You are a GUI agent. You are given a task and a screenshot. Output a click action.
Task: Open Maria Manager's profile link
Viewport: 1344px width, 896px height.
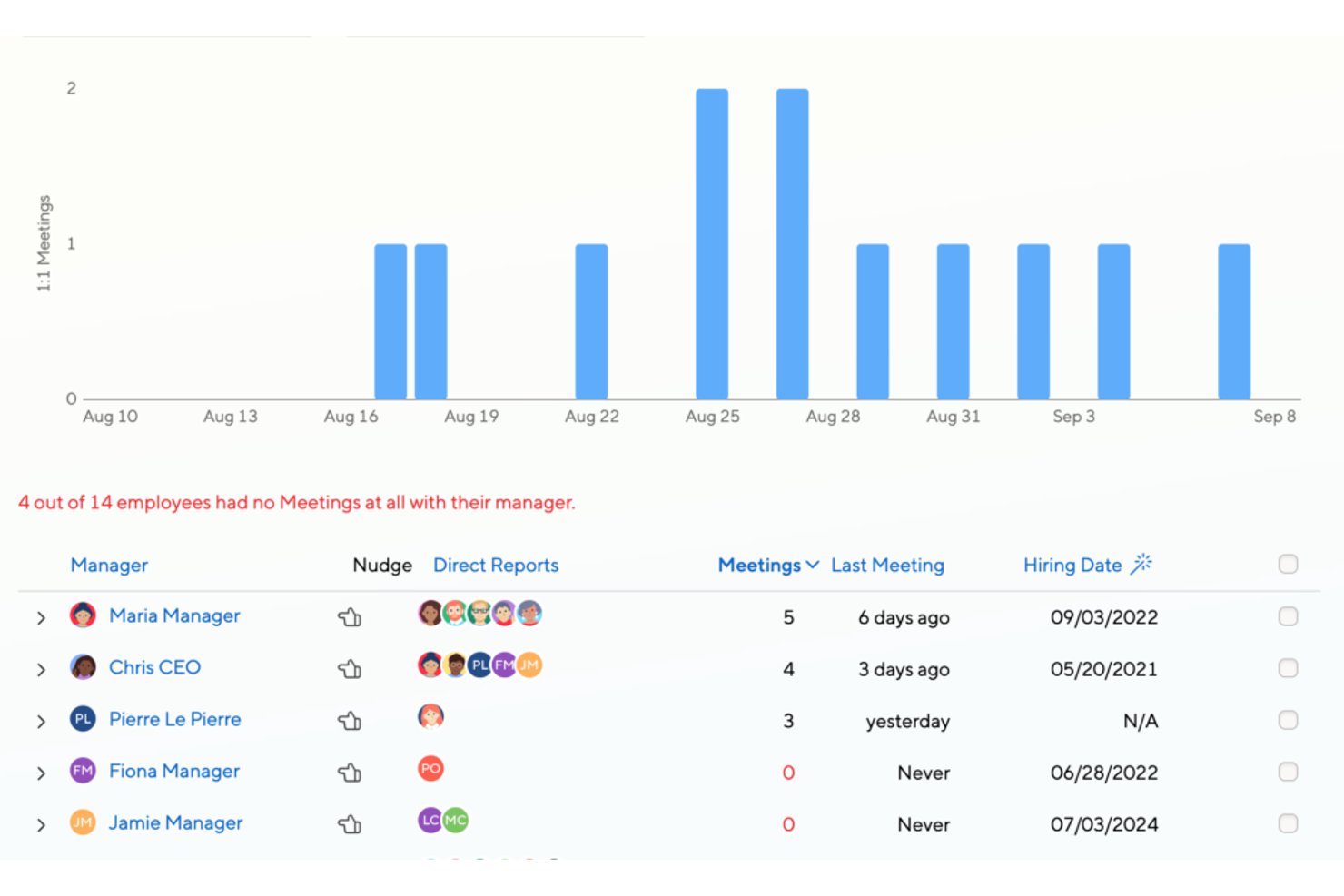click(174, 615)
